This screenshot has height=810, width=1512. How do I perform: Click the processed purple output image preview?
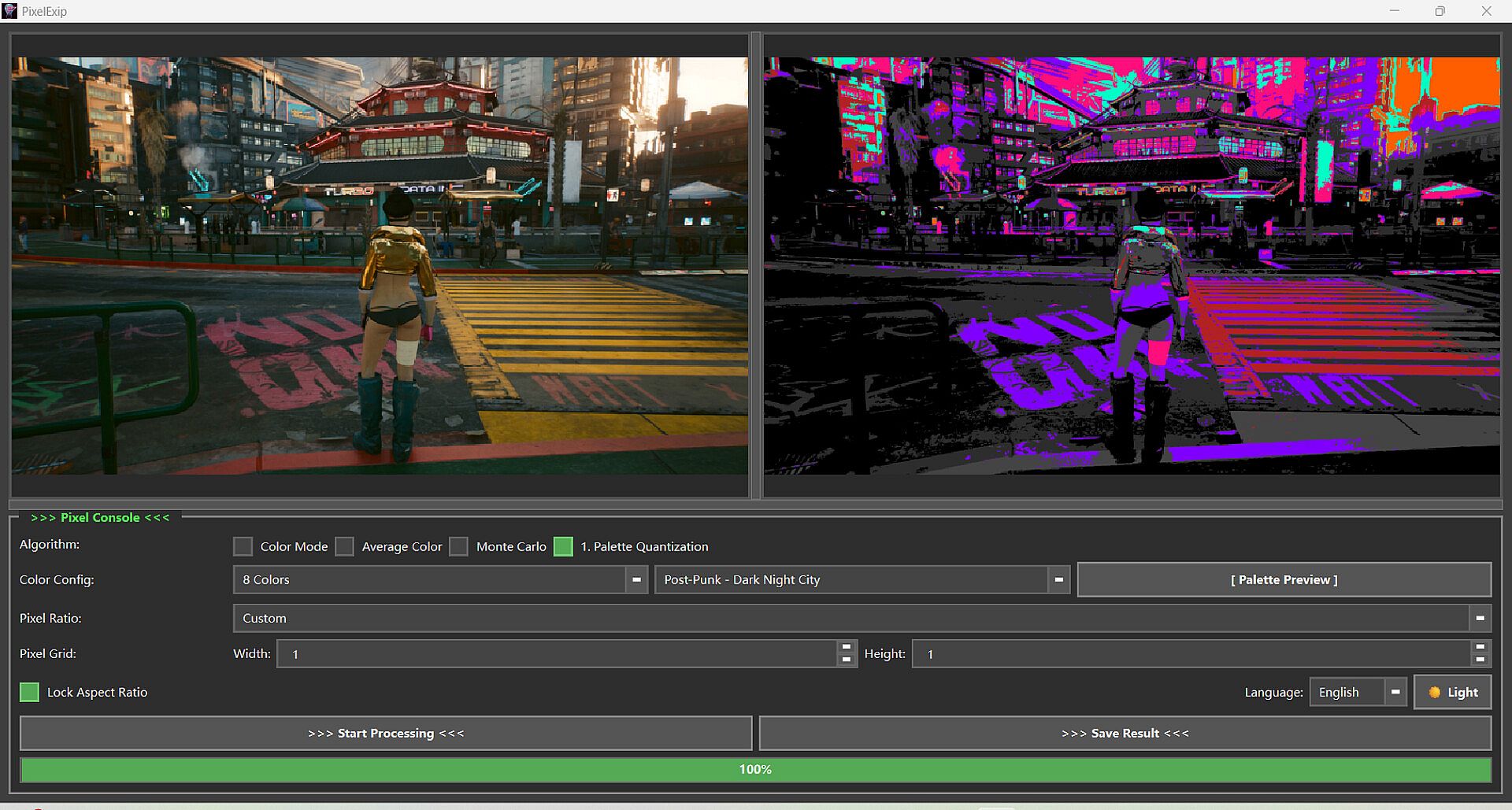click(x=1132, y=265)
